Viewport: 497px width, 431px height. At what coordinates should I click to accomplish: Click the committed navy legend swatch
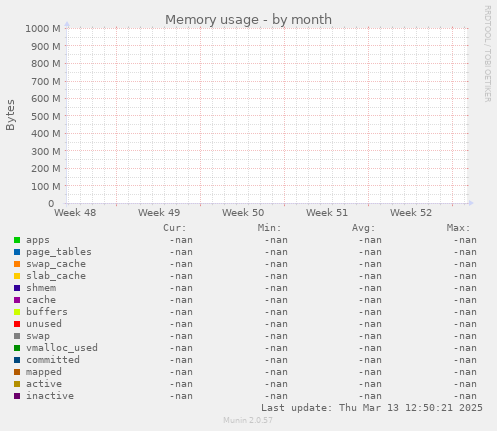coord(17,360)
